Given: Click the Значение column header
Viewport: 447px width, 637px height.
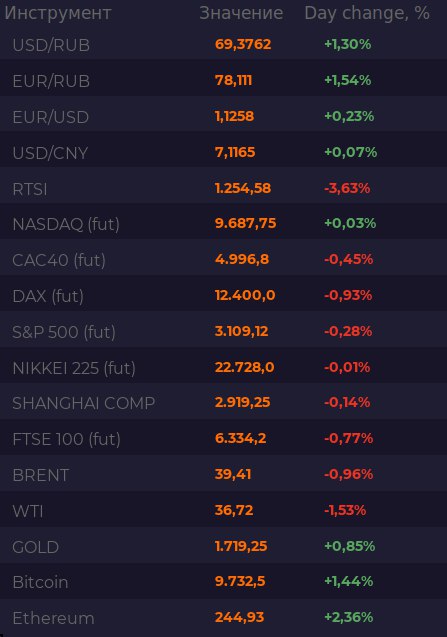Looking at the screenshot, I should coord(241,13).
